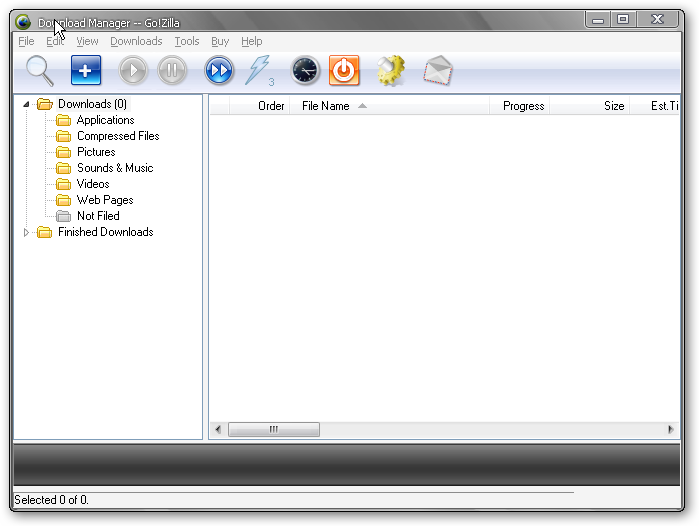Select the Not Filed folder
The image size is (699, 526).
[98, 216]
